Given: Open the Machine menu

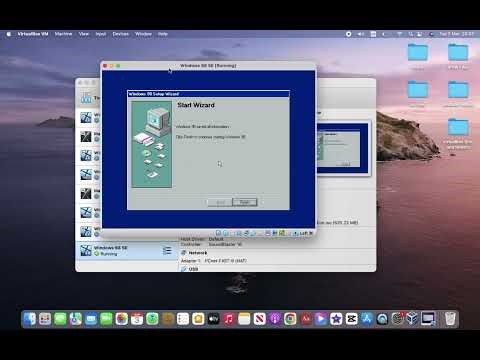Looking at the screenshot, I should click(63, 34).
